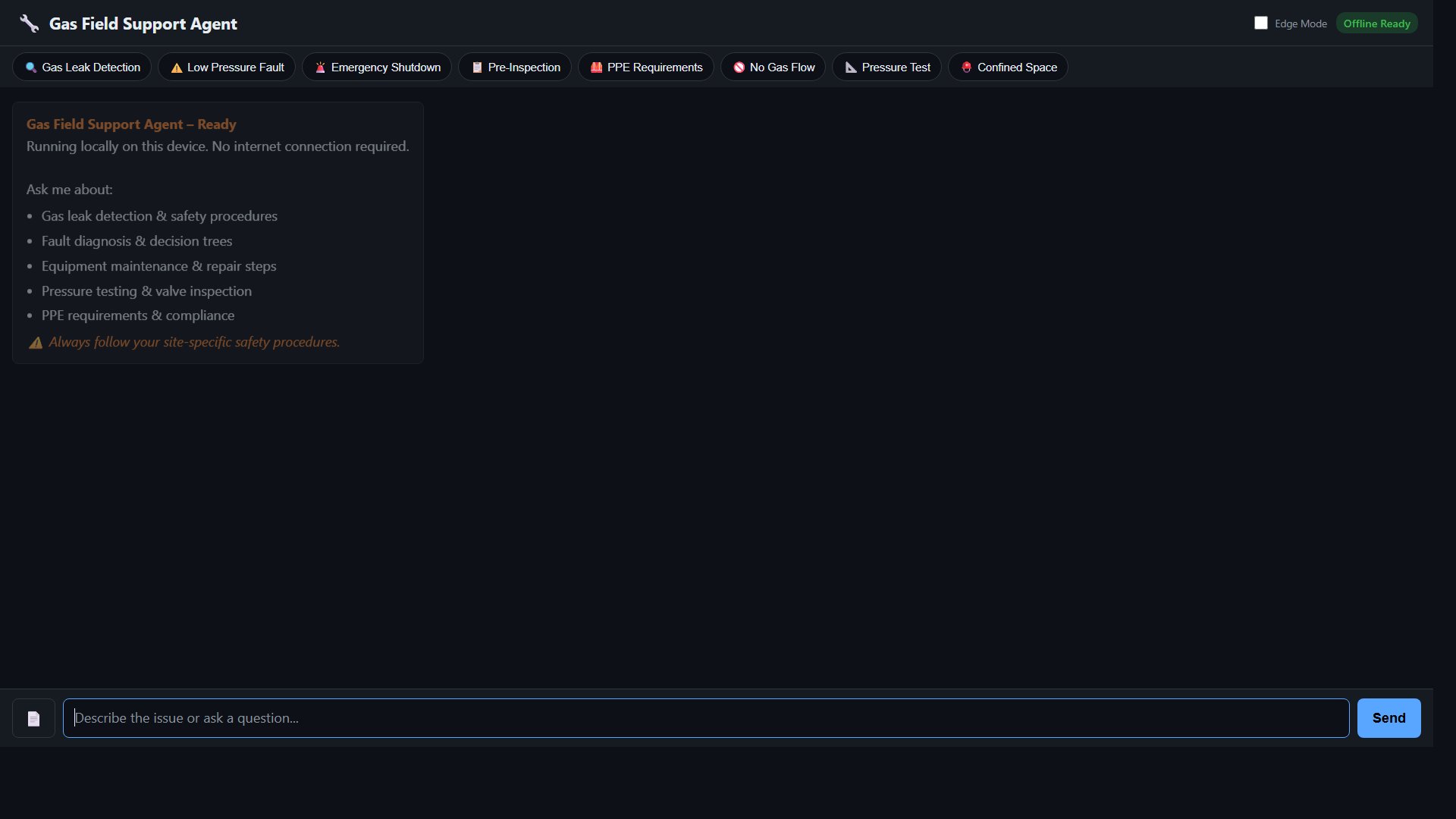Enable the Edge Mode checkbox
The width and height of the screenshot is (1456, 819).
pos(1261,23)
